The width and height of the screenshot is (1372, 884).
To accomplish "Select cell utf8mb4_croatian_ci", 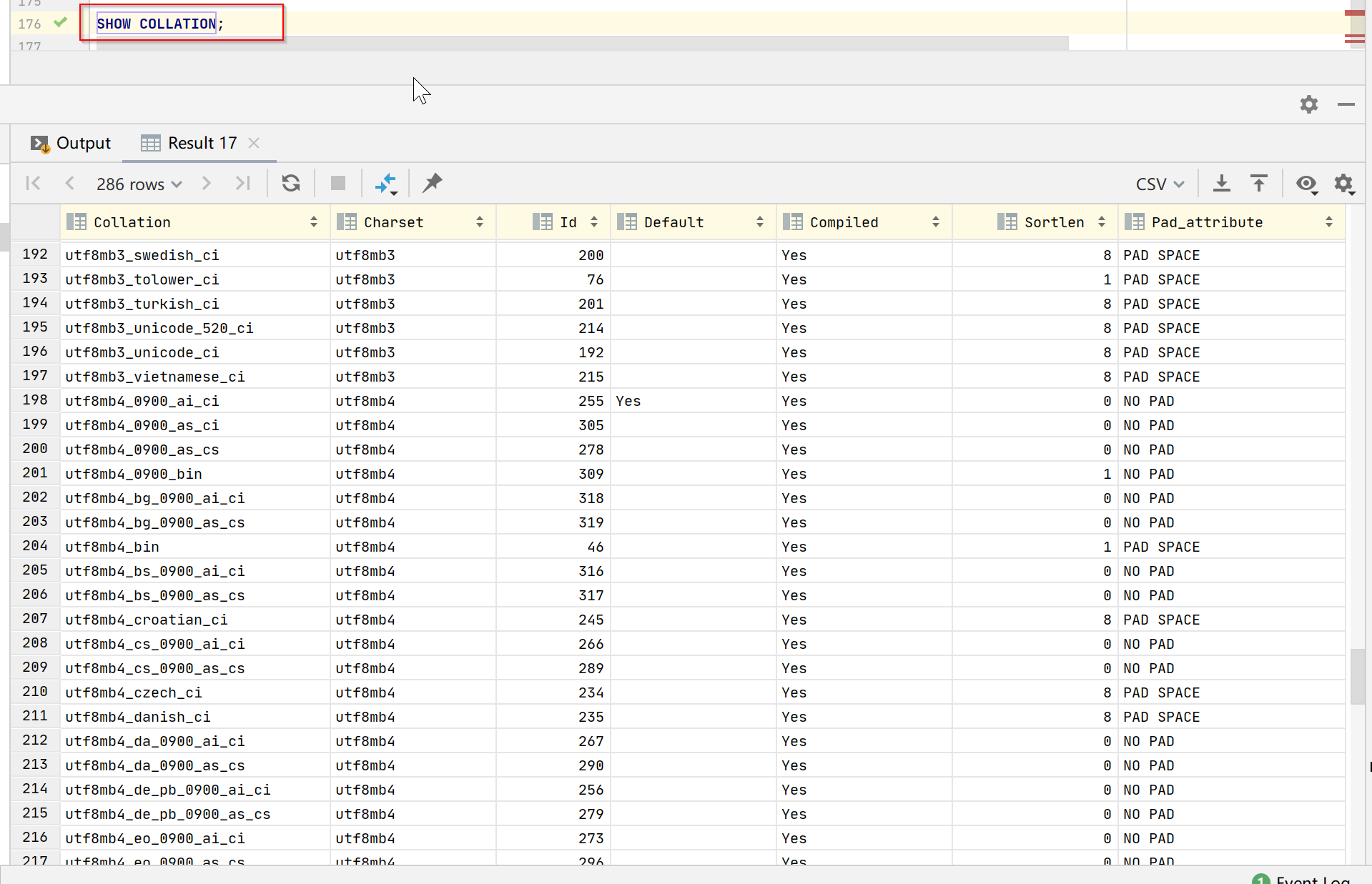I will [195, 620].
